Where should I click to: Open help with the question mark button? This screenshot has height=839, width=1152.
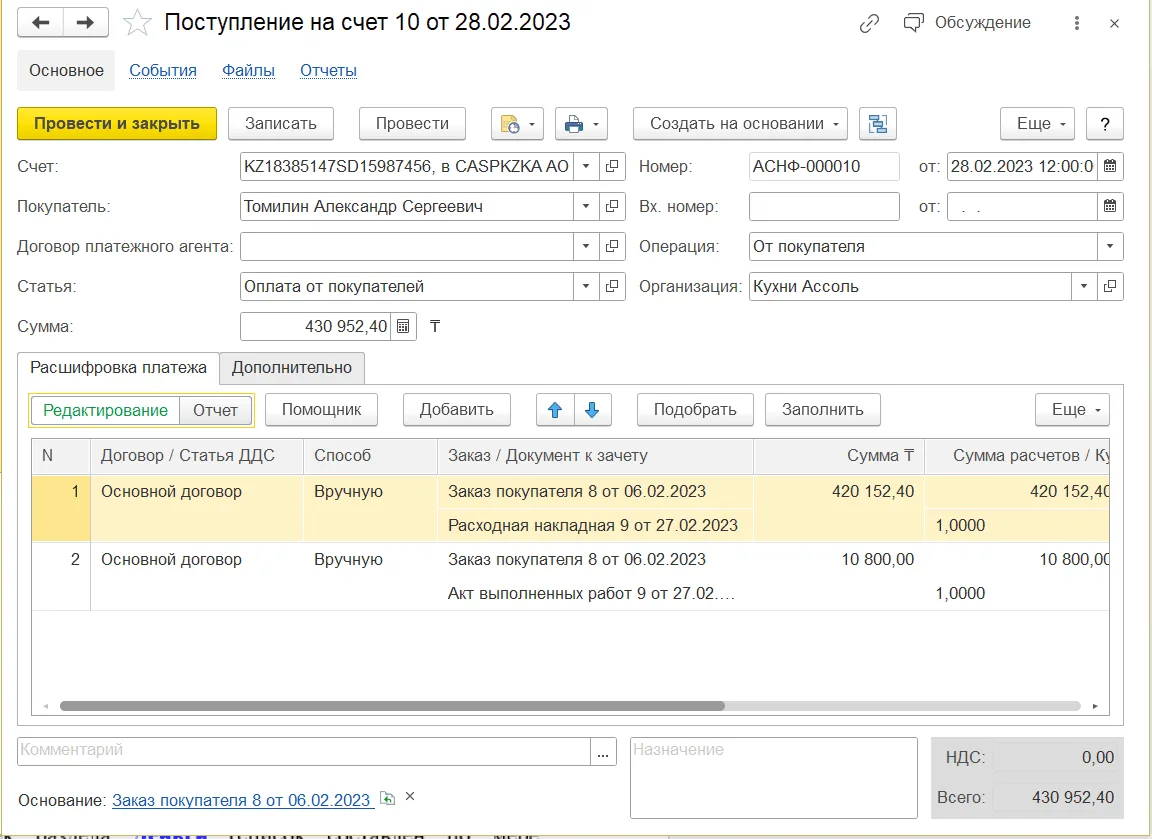coord(1104,124)
